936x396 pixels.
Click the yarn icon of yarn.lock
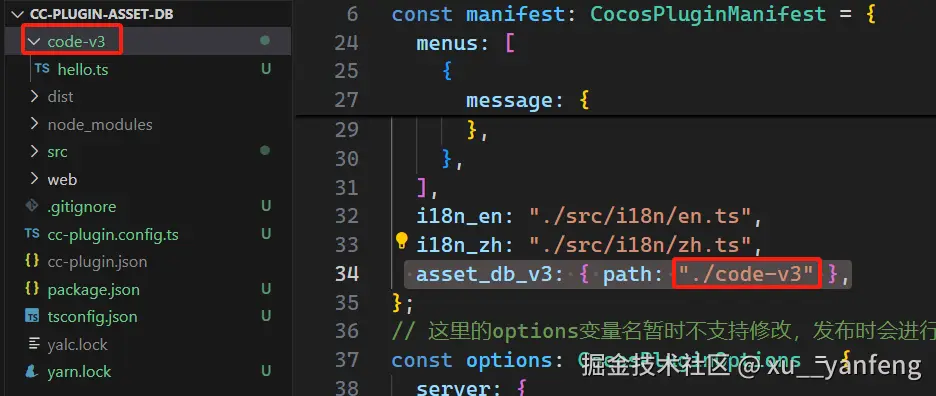(x=32, y=372)
